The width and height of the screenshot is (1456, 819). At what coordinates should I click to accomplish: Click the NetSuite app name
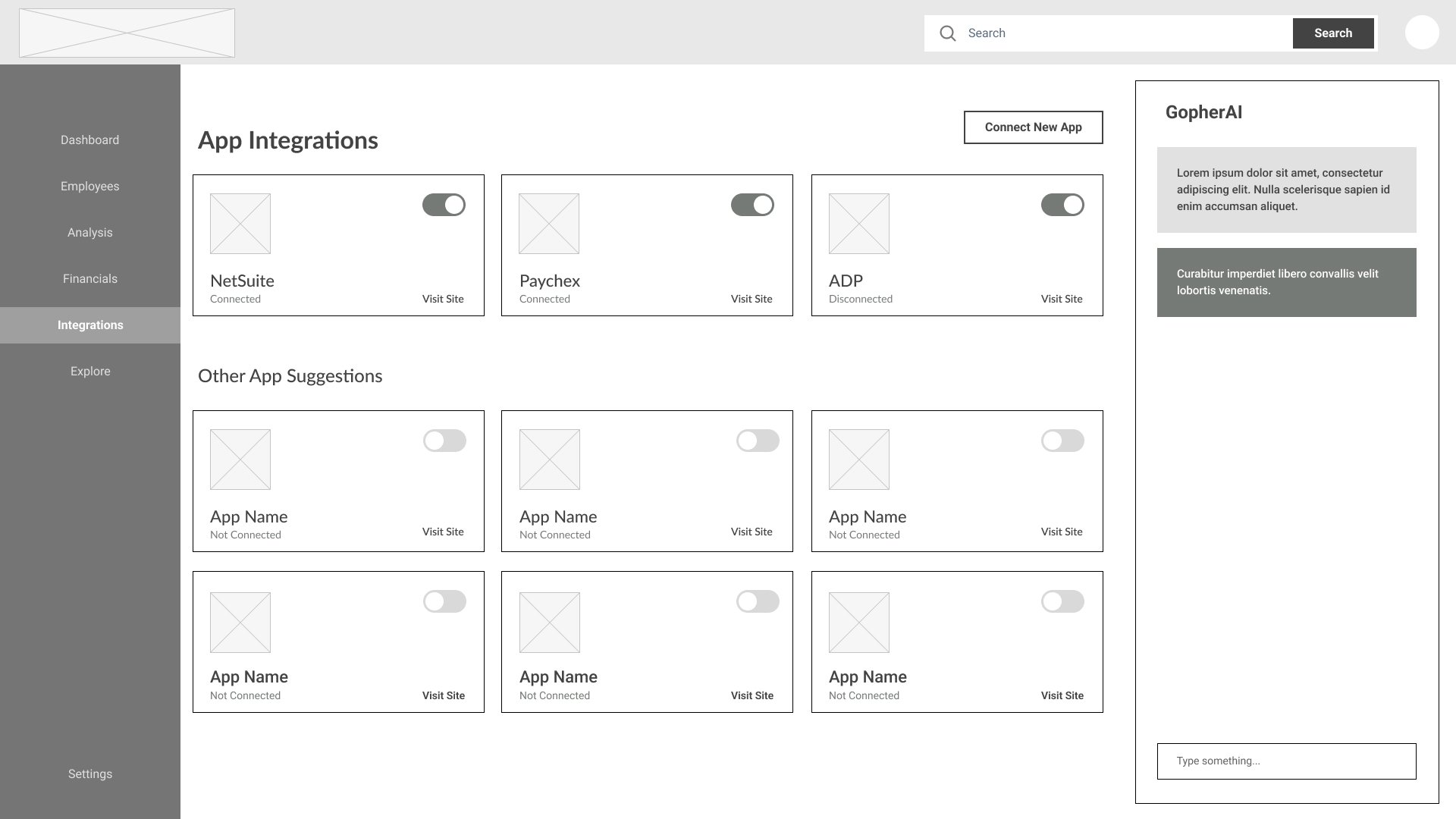pyautogui.click(x=242, y=281)
